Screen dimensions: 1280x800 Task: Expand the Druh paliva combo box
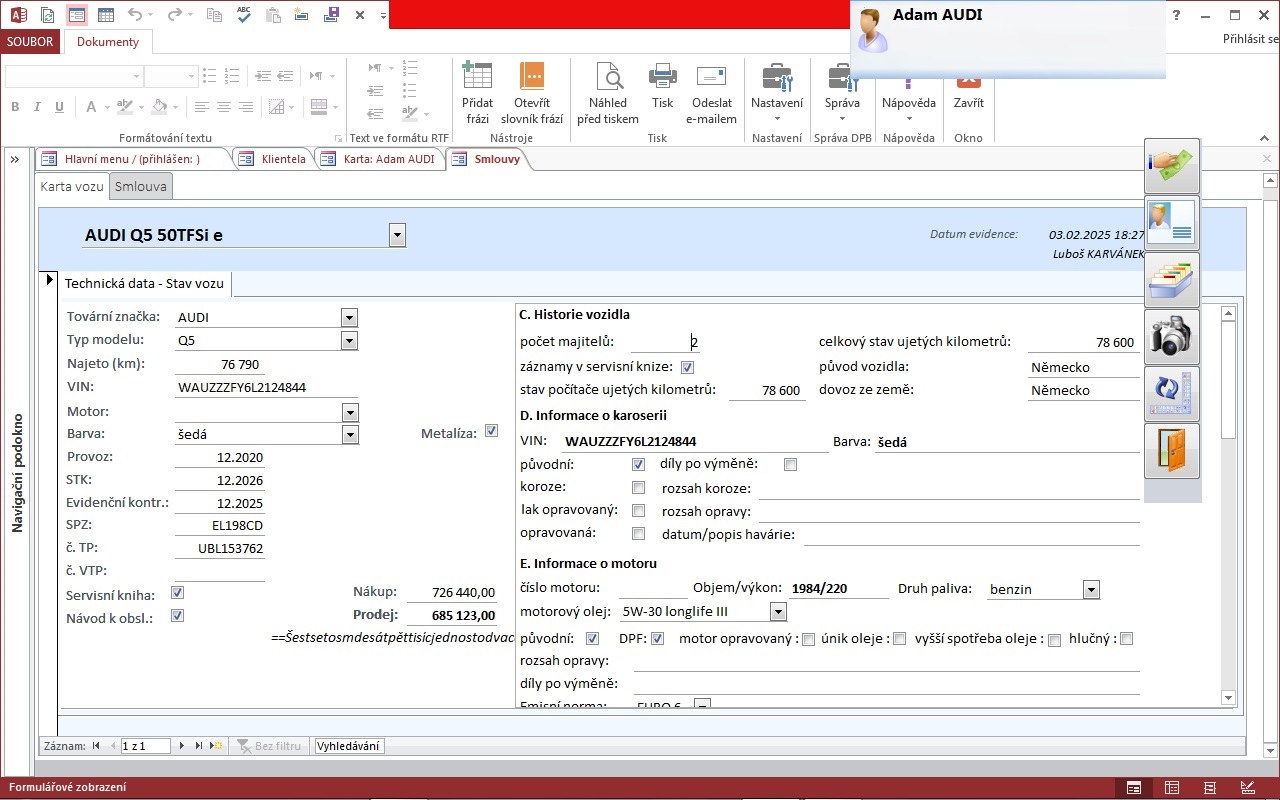point(1091,589)
